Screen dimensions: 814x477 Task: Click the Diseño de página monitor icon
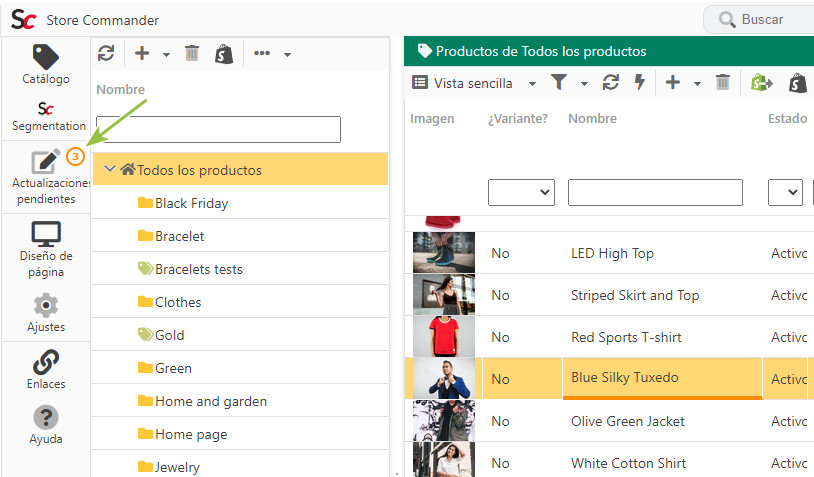pyautogui.click(x=46, y=234)
